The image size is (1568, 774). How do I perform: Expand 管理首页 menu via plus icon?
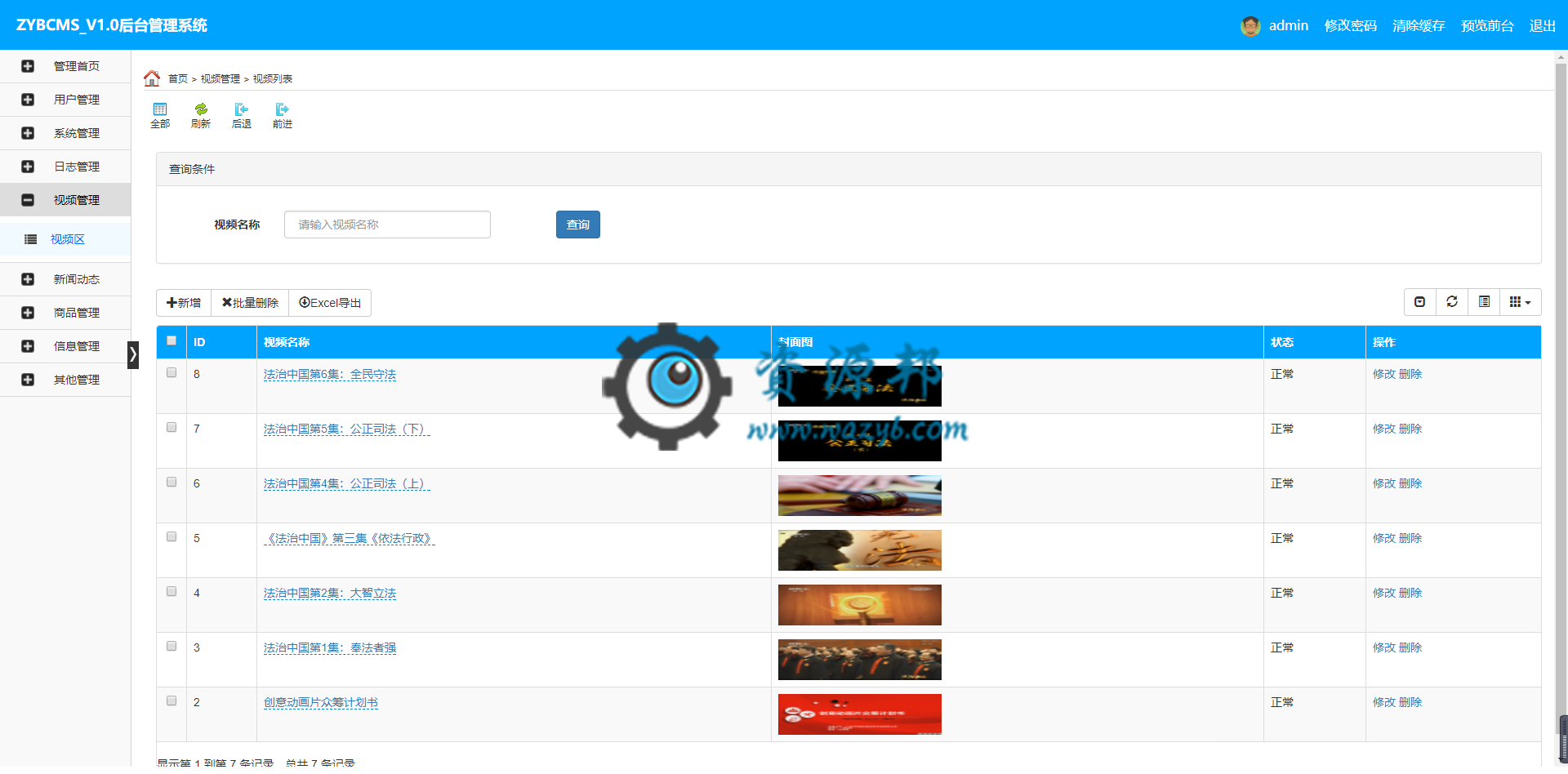28,66
